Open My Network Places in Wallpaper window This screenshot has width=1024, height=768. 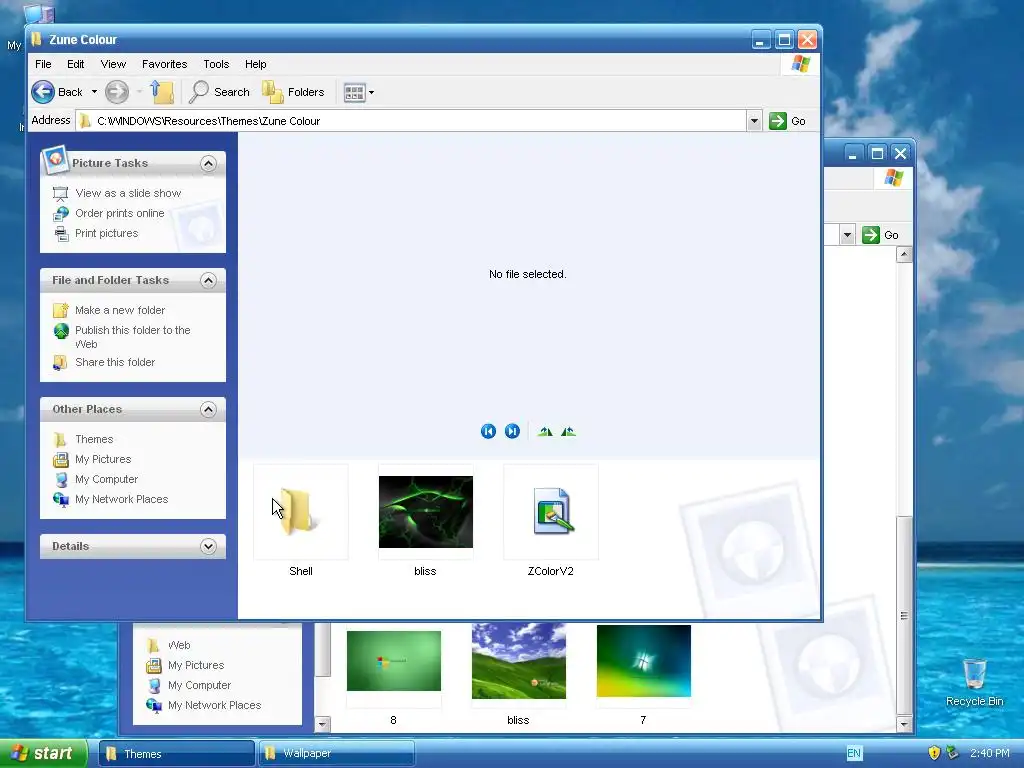click(214, 705)
